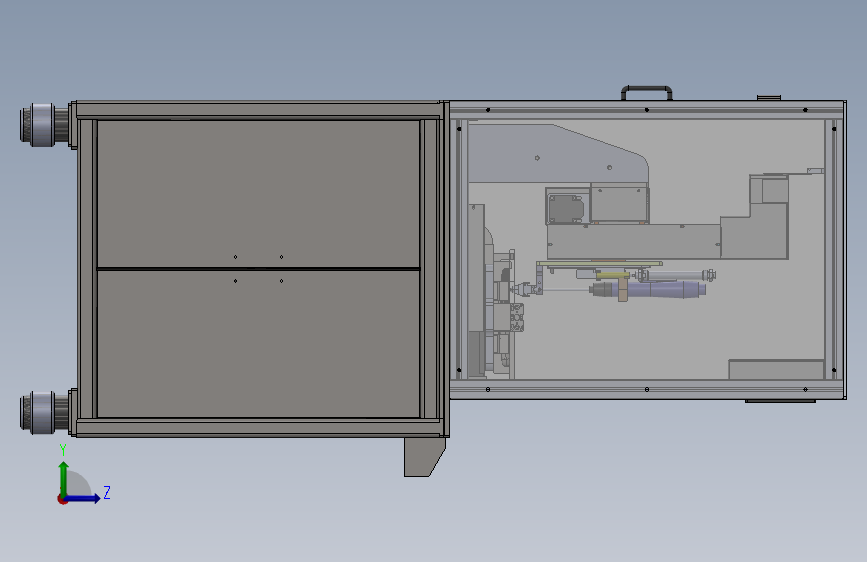Select the angled gray plate at the enclosure's top-left
This screenshot has width=867, height=562.
(557, 153)
